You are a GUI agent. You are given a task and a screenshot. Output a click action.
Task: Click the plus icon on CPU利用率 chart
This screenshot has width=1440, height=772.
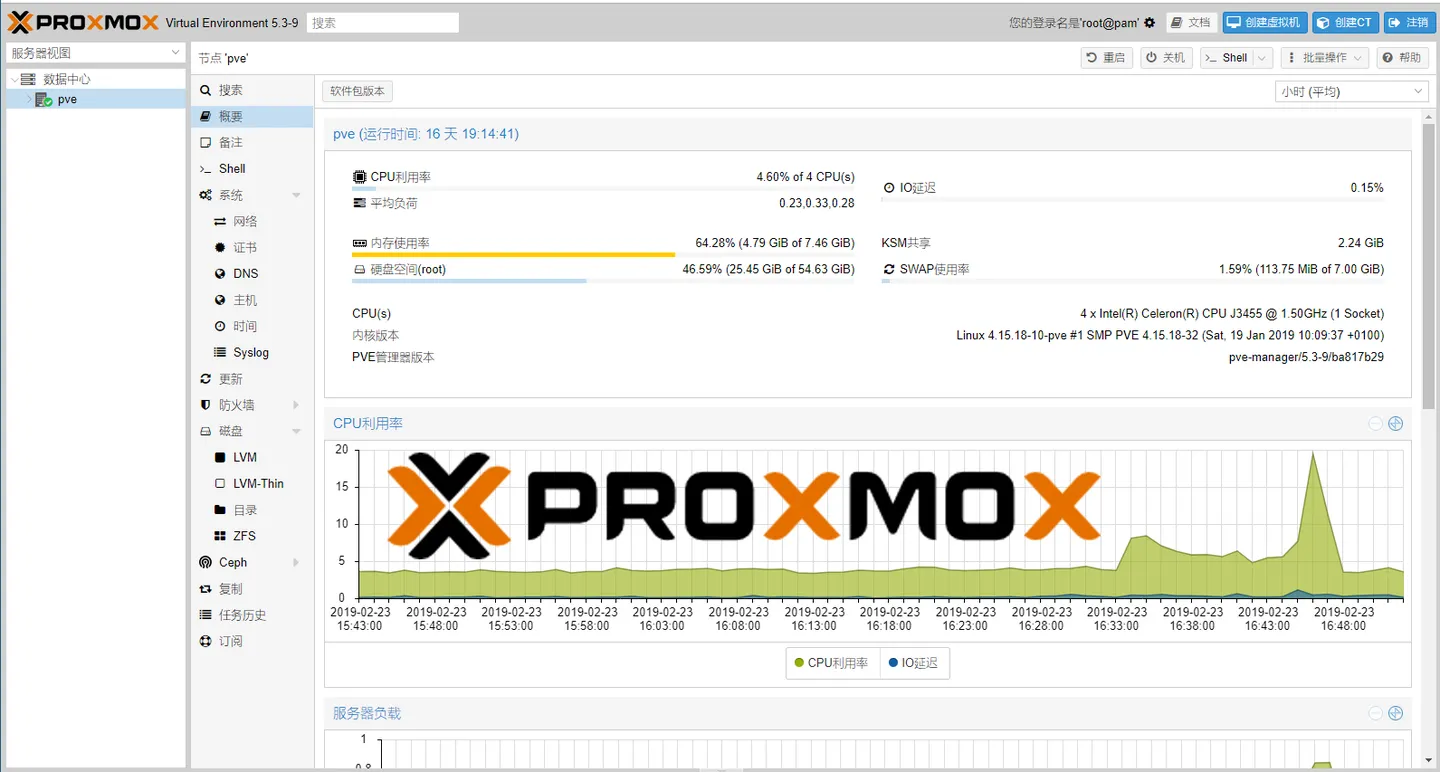(x=1395, y=424)
